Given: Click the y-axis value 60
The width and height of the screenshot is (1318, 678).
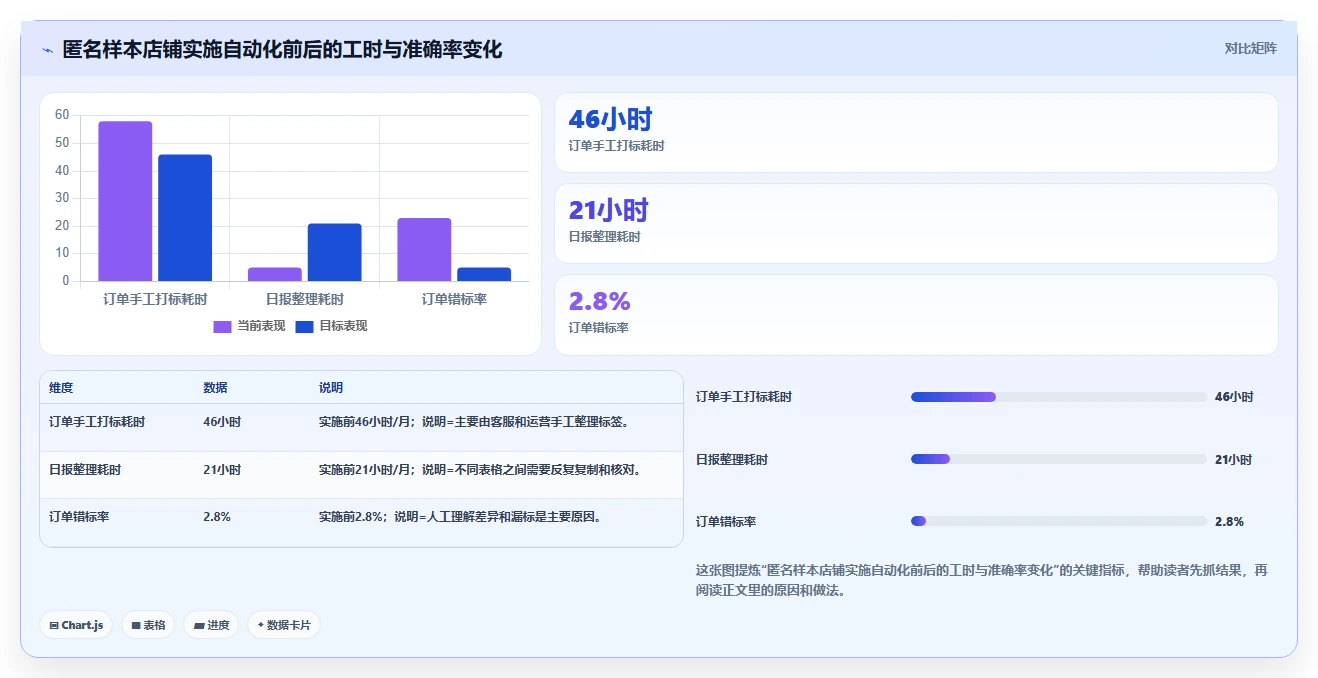Looking at the screenshot, I should click(62, 115).
